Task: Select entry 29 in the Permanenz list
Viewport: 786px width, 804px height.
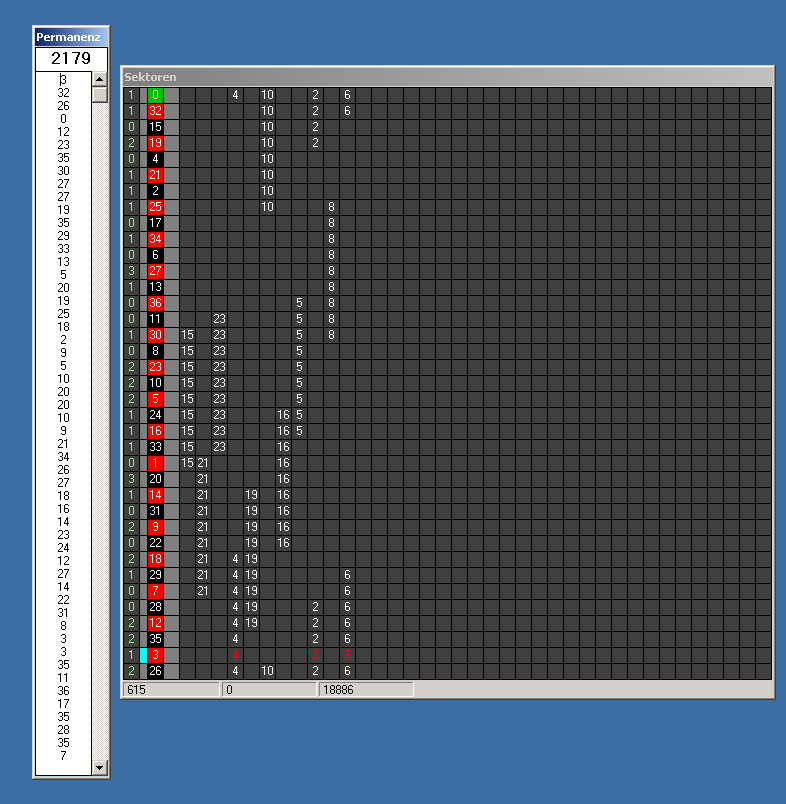Action: point(63,236)
